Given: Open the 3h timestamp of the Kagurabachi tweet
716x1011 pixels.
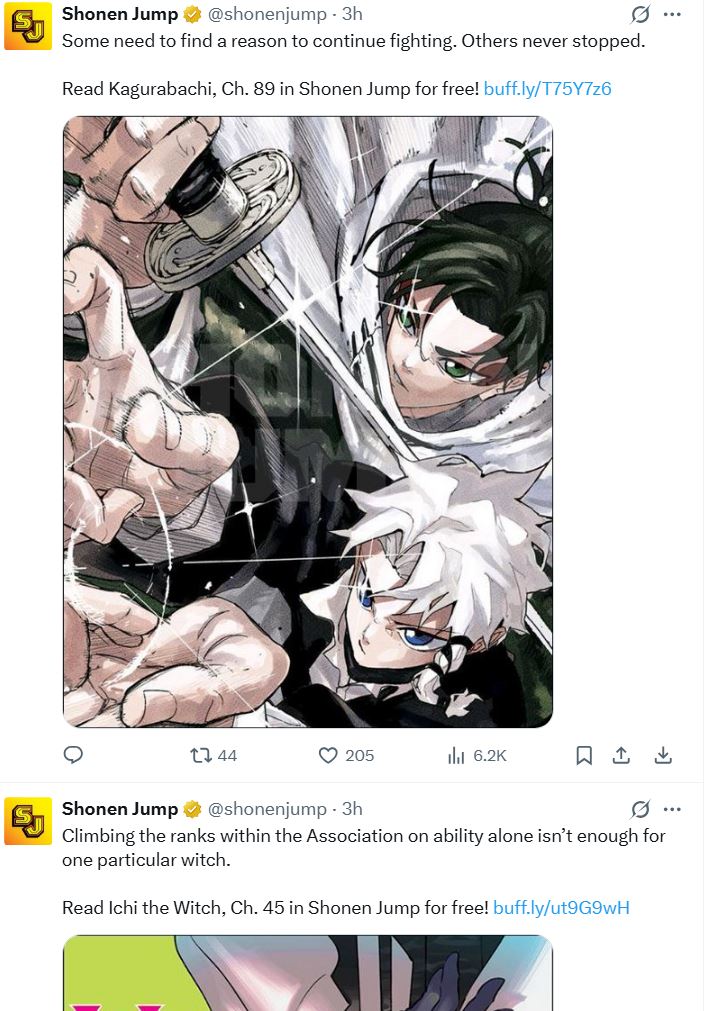Looking at the screenshot, I should 352,14.
